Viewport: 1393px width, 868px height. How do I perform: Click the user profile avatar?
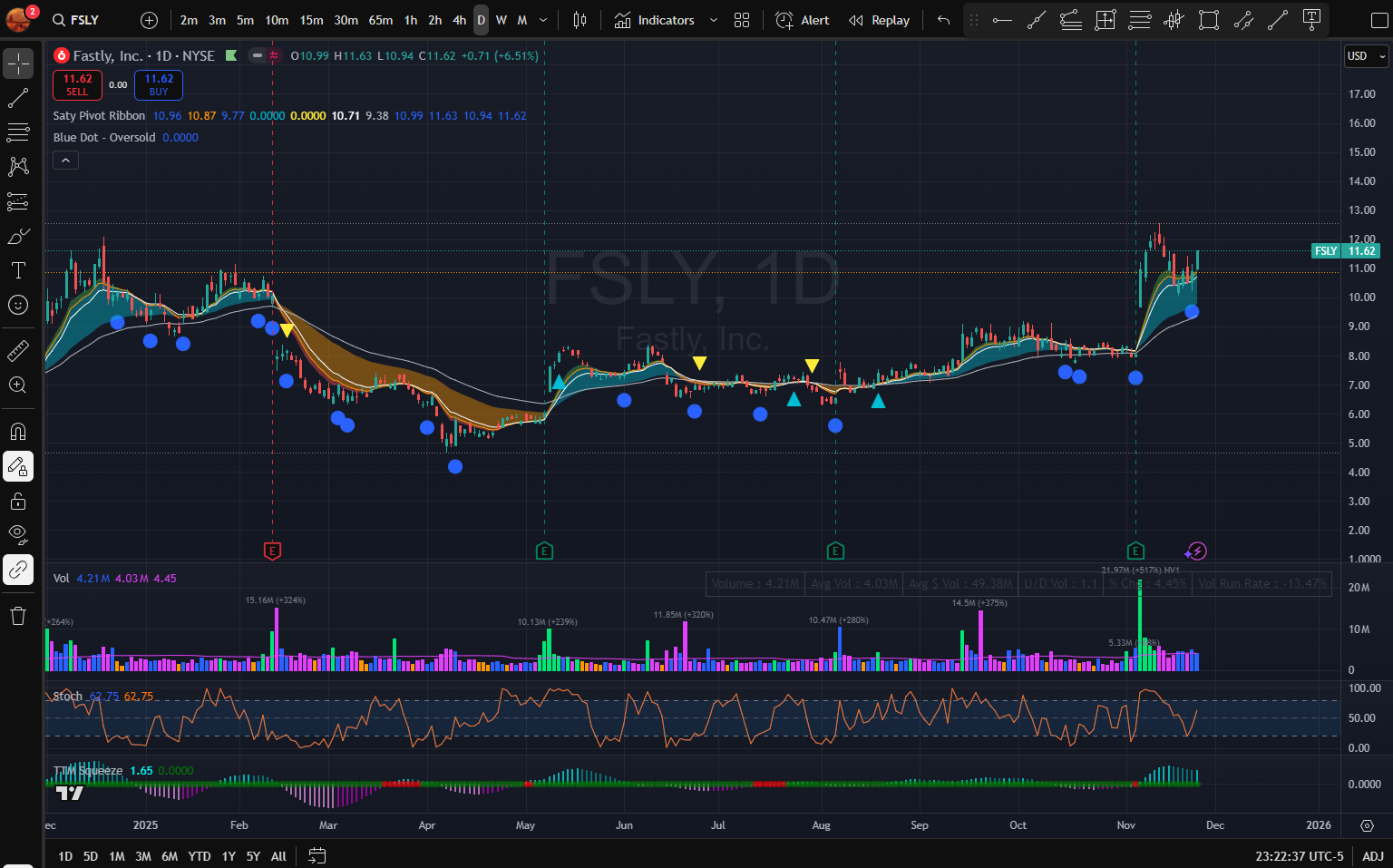(18, 19)
